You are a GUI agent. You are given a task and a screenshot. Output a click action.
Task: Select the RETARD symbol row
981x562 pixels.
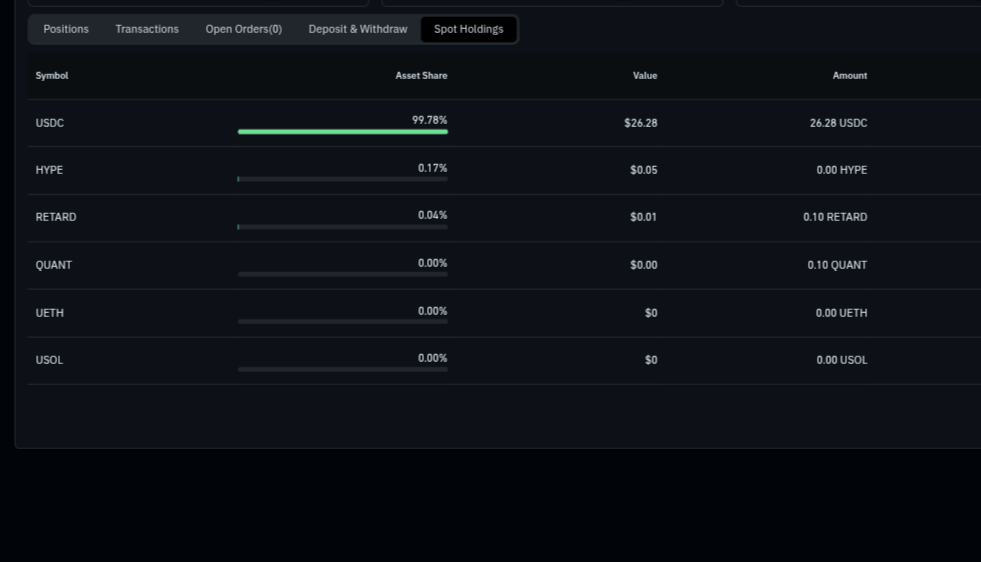(504, 218)
